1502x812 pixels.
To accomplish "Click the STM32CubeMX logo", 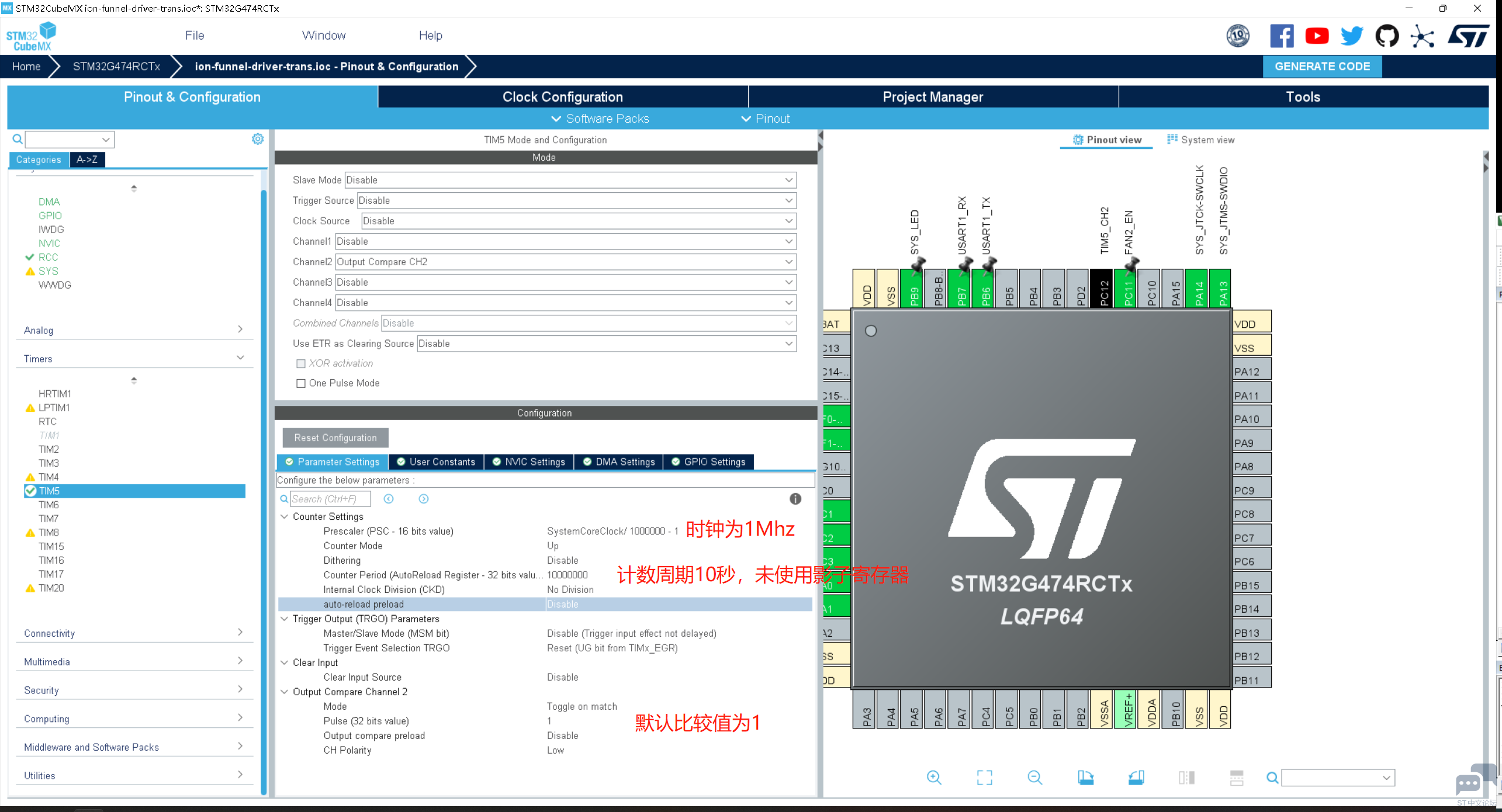I will 31,36.
